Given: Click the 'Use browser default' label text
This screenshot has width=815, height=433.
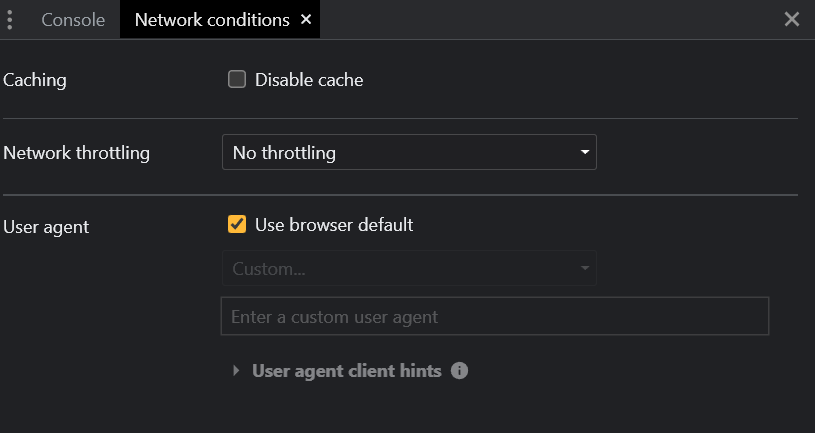Looking at the screenshot, I should 334,225.
